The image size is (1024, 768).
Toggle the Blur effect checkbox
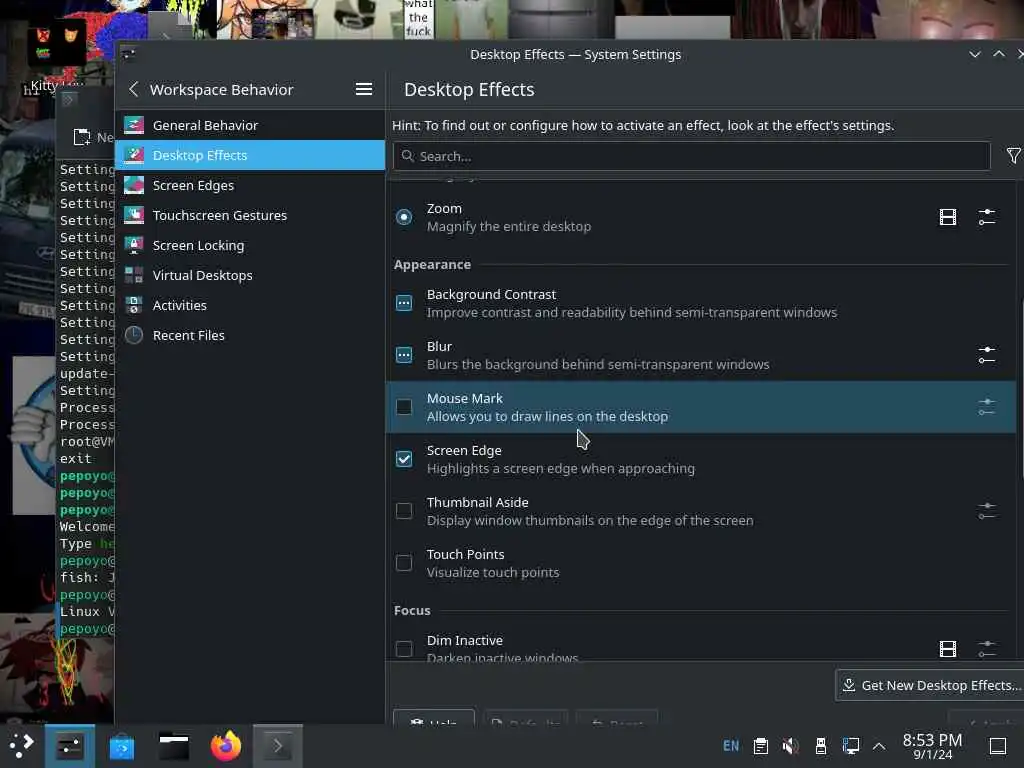[404, 355]
